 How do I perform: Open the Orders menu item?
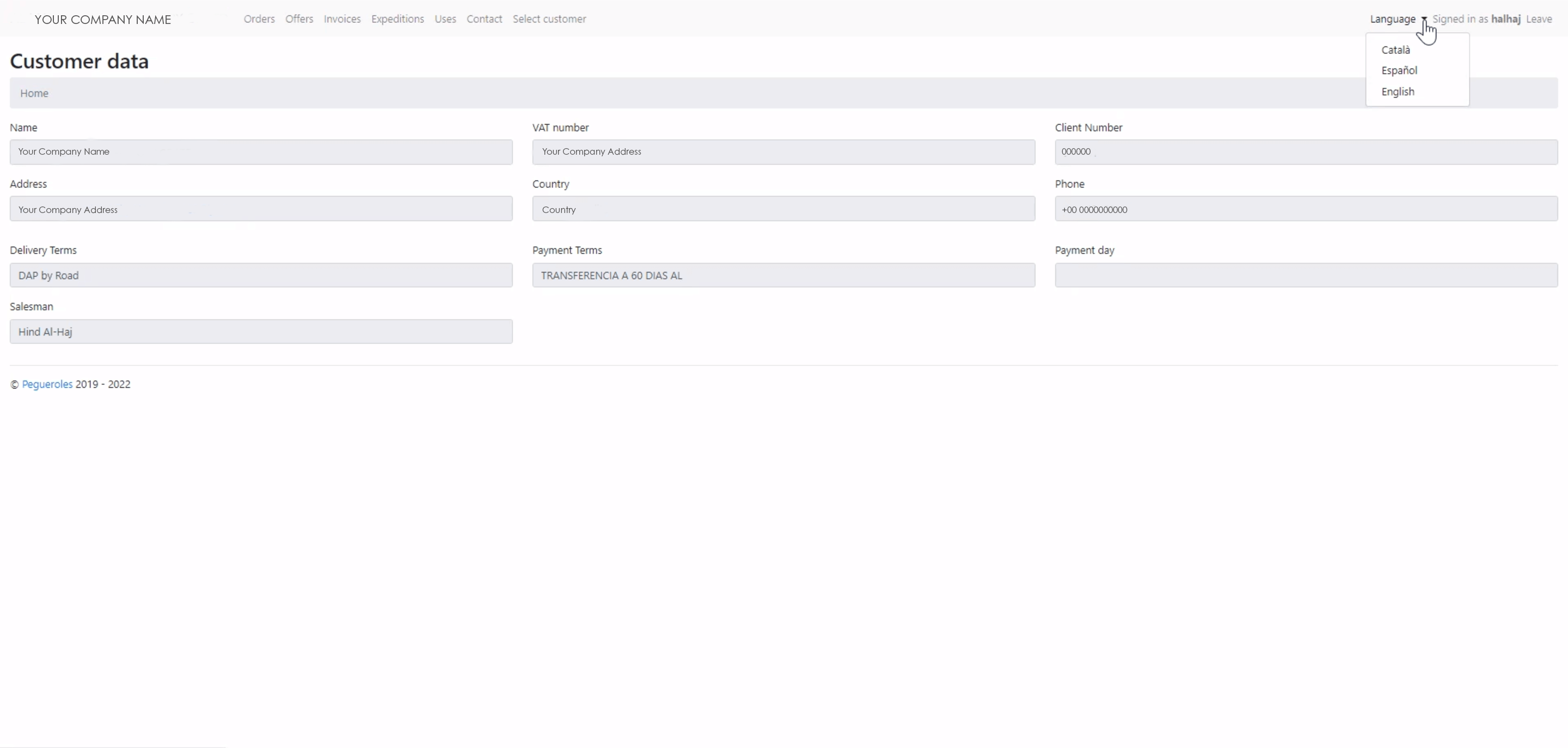[x=259, y=19]
